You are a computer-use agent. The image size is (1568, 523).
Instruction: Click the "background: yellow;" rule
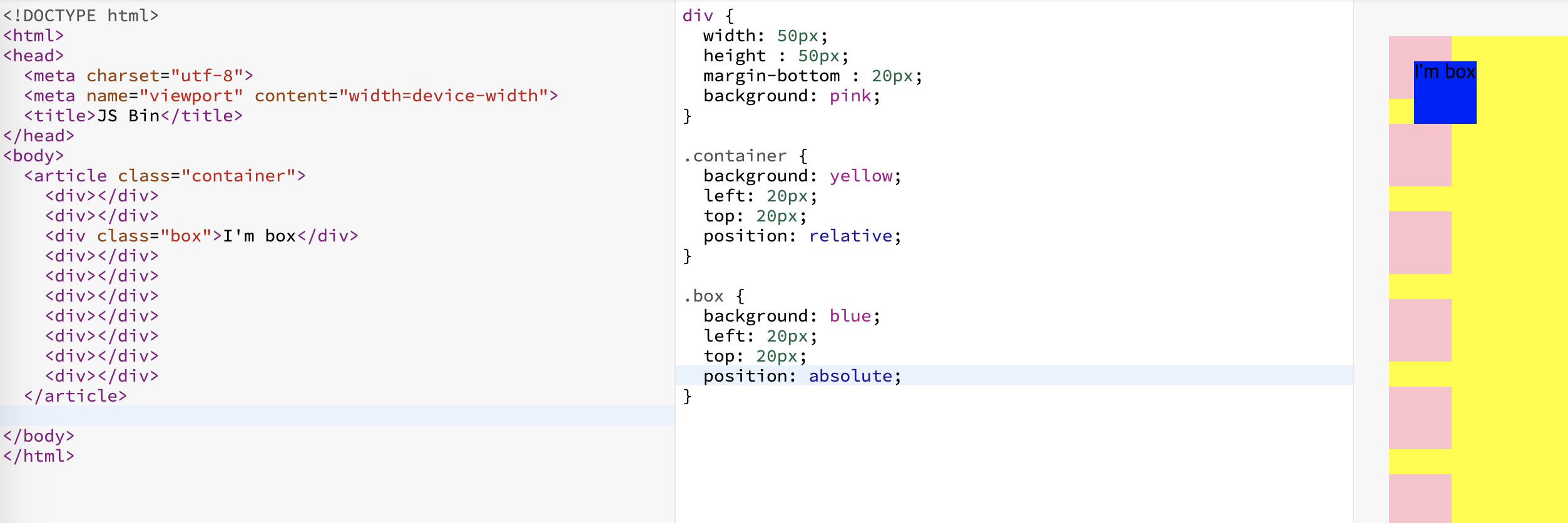click(x=802, y=176)
